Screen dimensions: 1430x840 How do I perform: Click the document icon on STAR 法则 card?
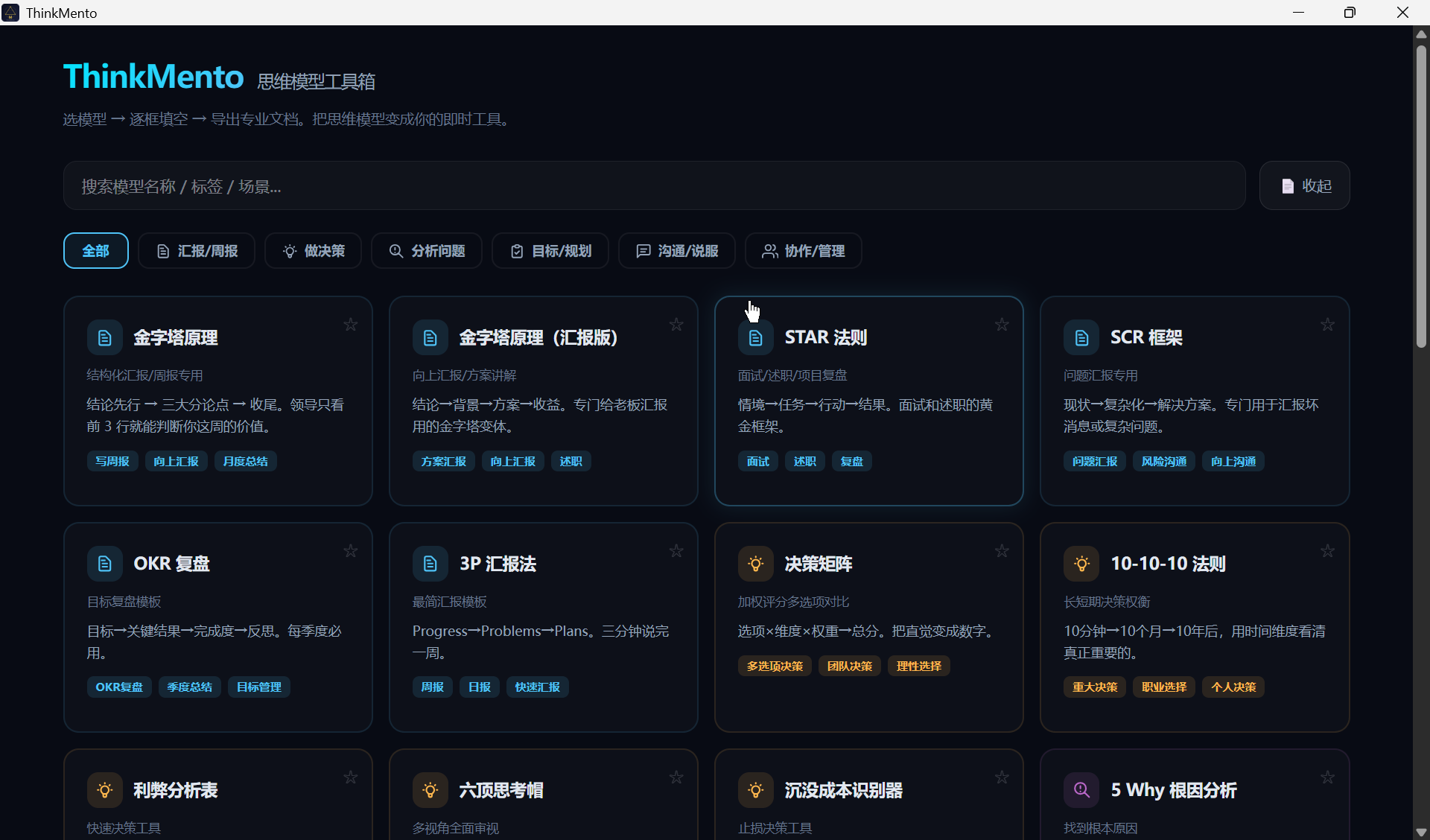(x=756, y=338)
